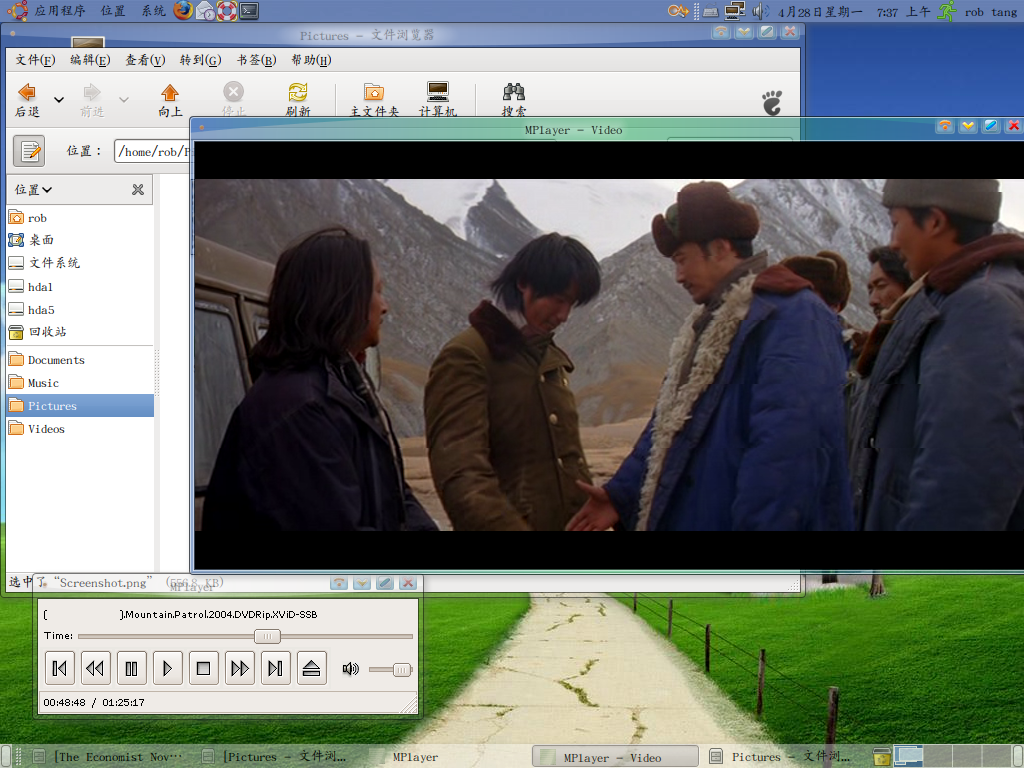Click the Refresh (刷新) toolbar icon

[298, 100]
